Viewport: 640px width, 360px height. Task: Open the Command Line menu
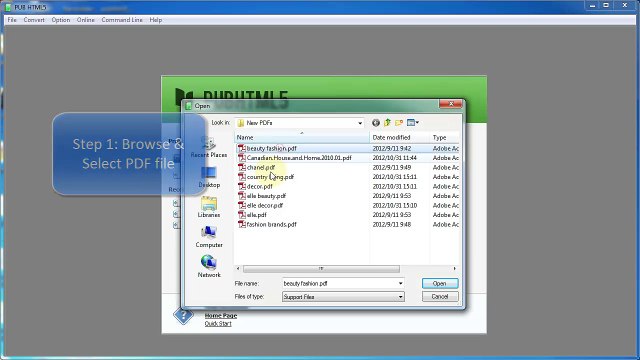tap(122, 20)
